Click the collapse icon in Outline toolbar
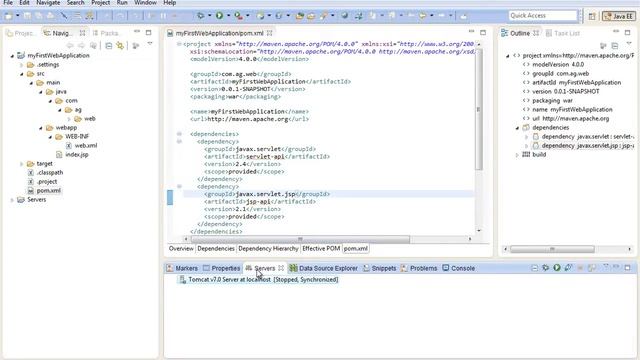The image size is (640, 360). click(x=615, y=46)
